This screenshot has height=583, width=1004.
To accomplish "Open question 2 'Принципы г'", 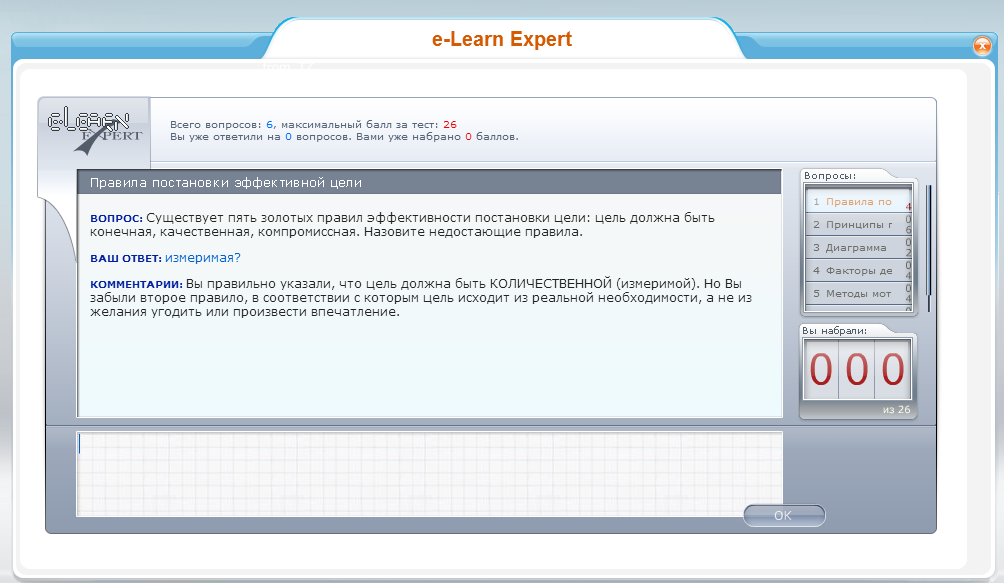I will 858,225.
